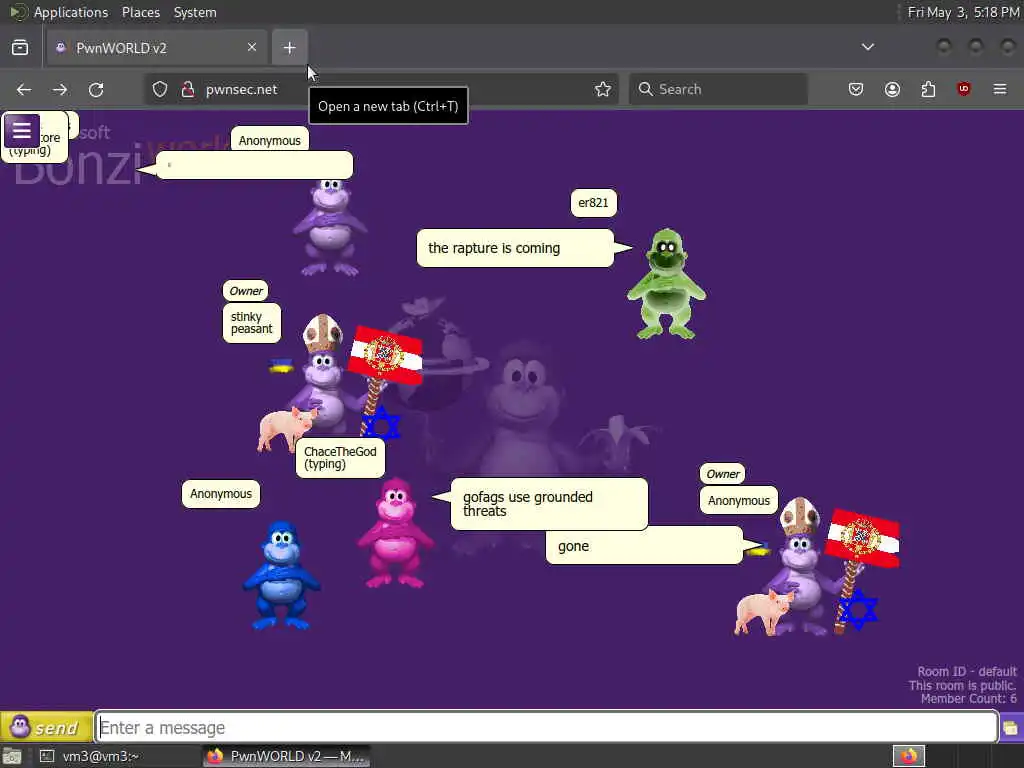This screenshot has width=1024, height=768.
Task: Open the Firefox application menu
Action: point(1000,89)
